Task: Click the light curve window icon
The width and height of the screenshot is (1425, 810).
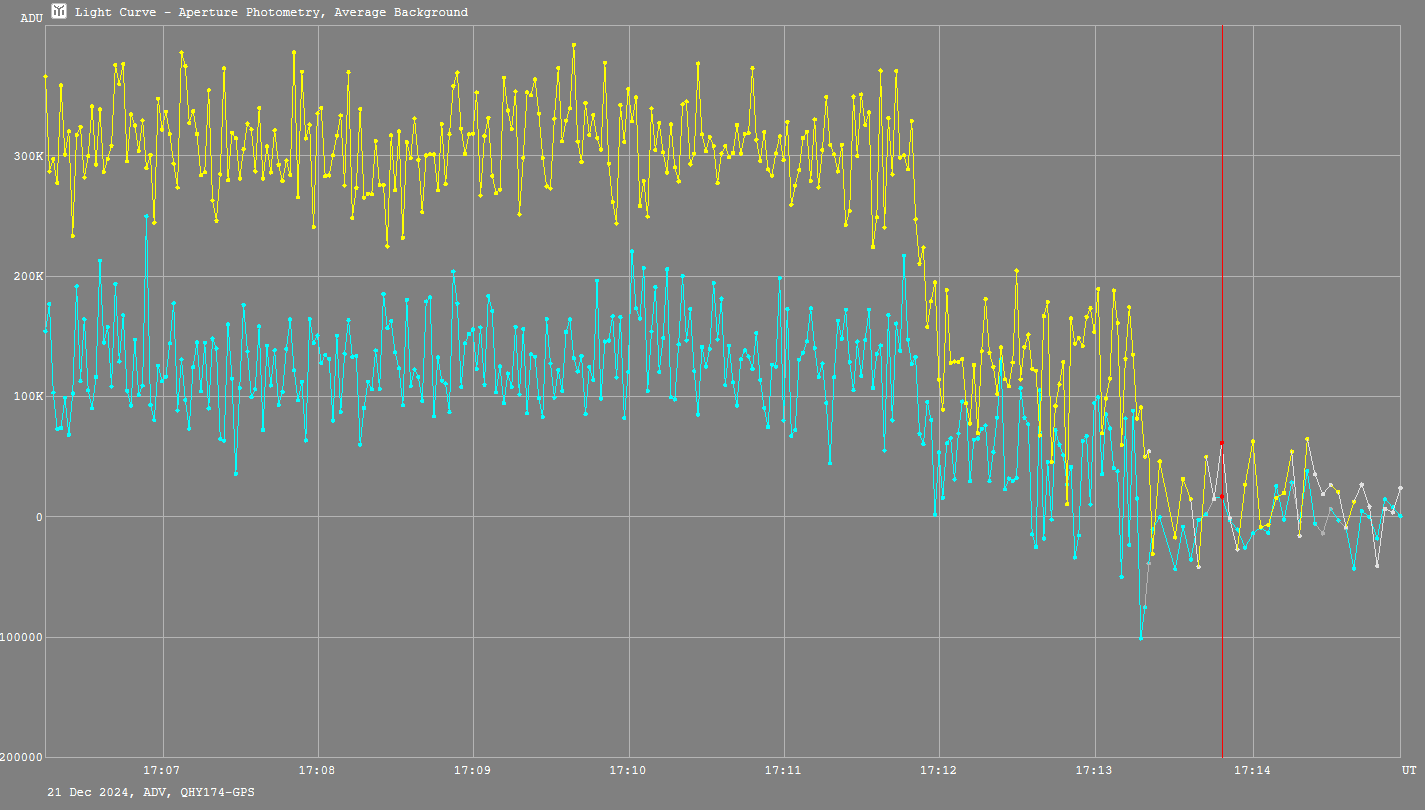Action: tap(59, 12)
